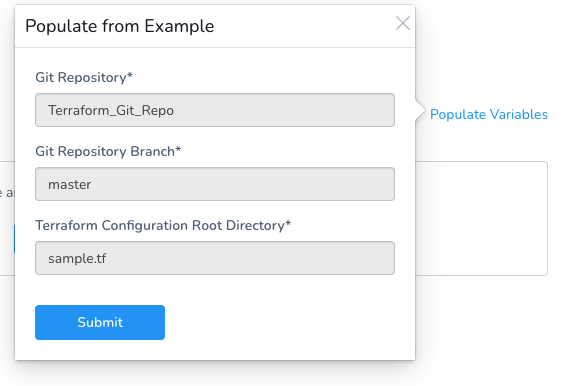
Task: Close the Populate from Example popover
Action: point(402,23)
